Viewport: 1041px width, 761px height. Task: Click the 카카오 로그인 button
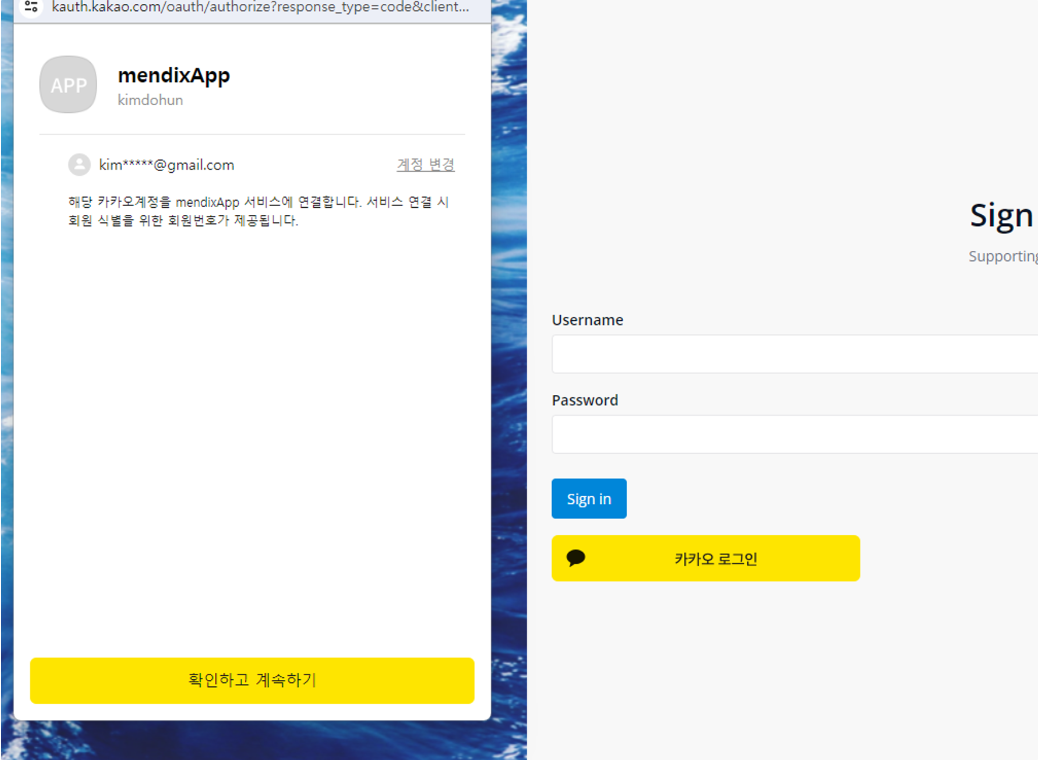point(706,558)
